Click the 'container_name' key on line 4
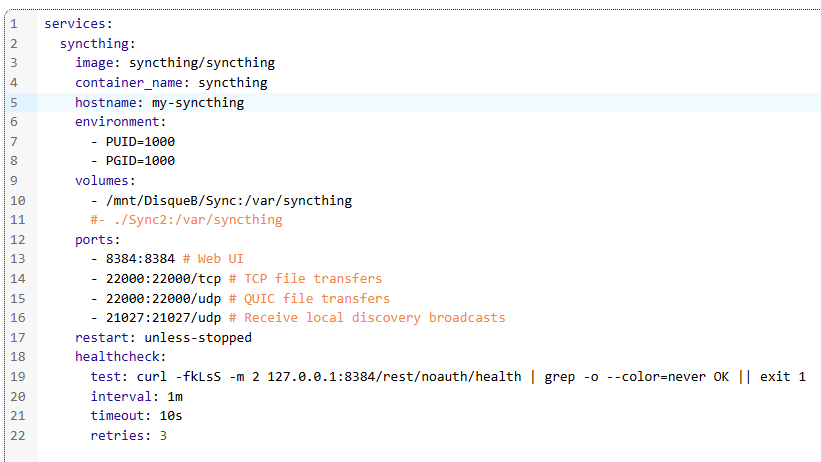Viewport: 821px width, 462px height. [x=129, y=83]
